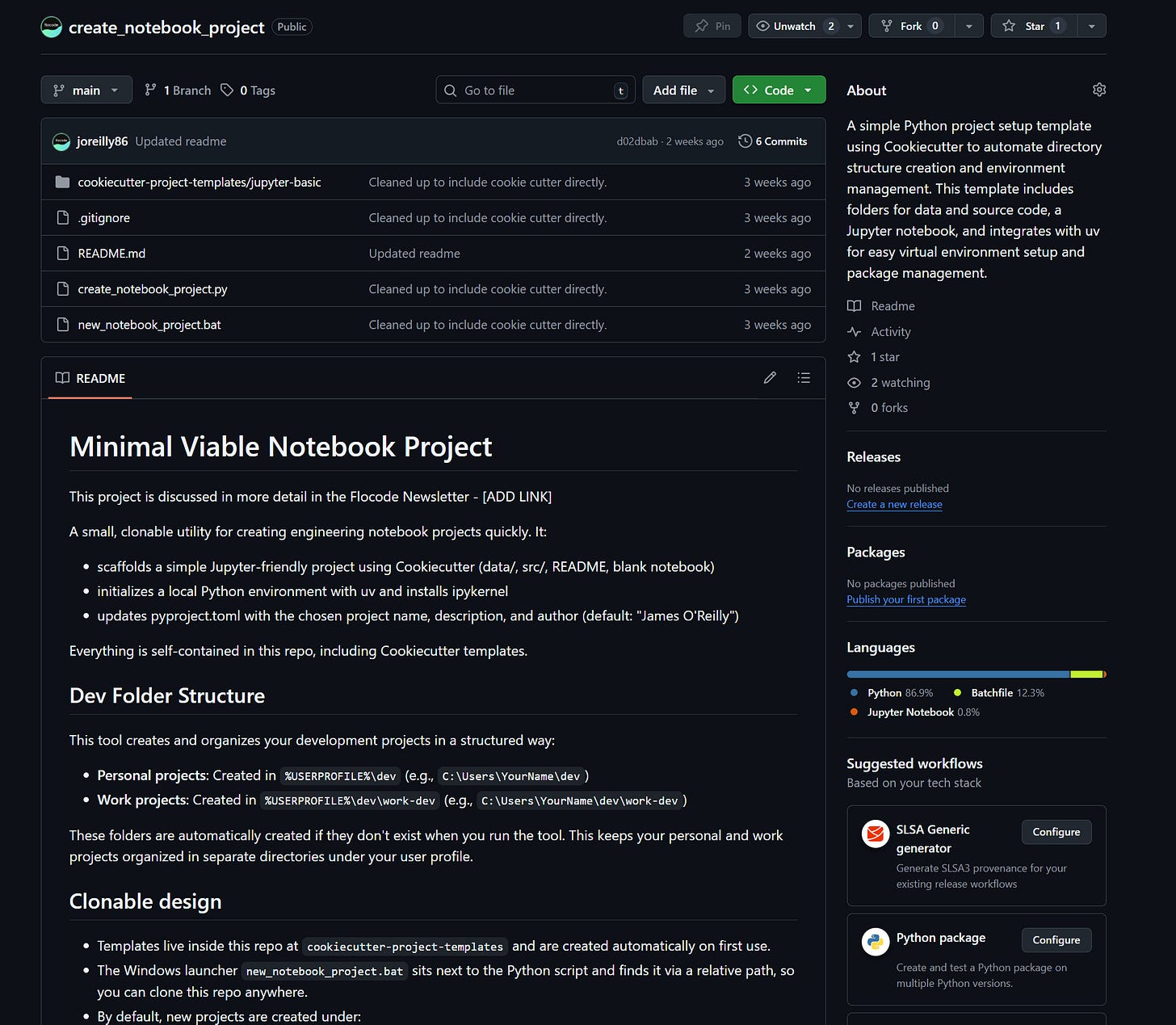Click Create a new release link
1176x1025 pixels.
[x=894, y=504]
